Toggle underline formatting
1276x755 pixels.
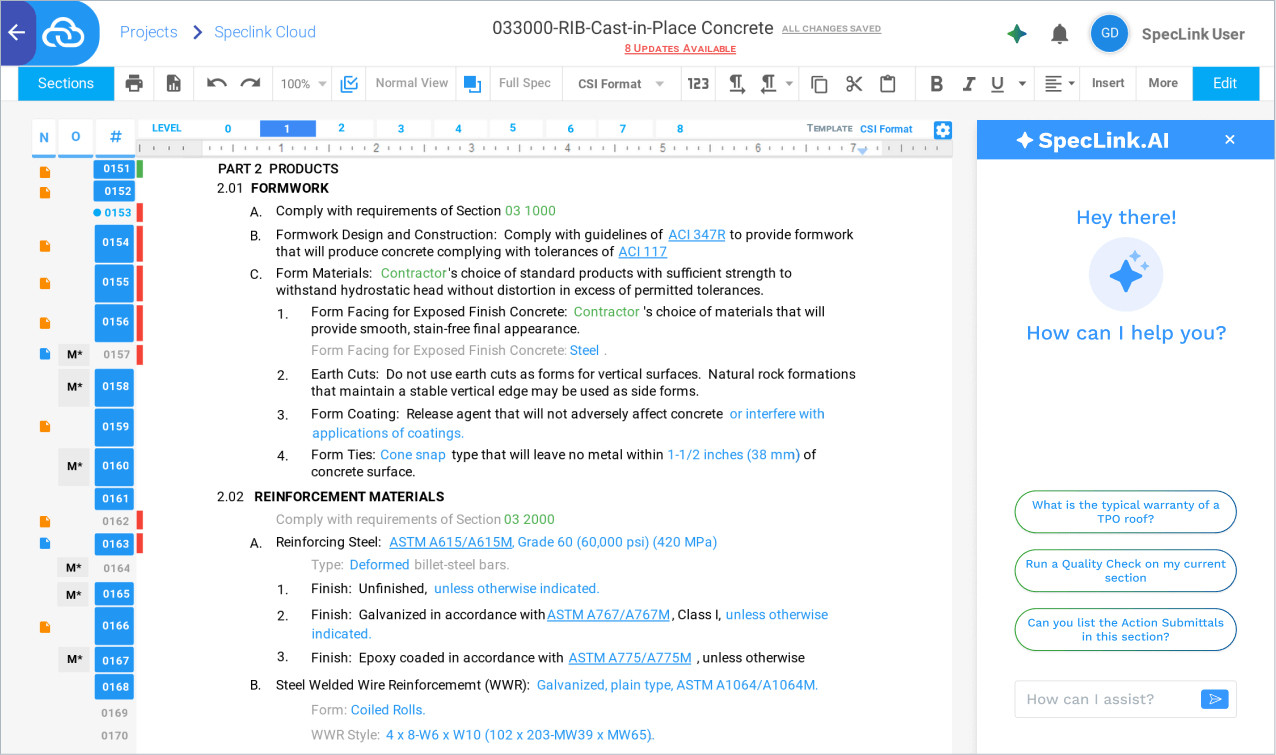997,84
